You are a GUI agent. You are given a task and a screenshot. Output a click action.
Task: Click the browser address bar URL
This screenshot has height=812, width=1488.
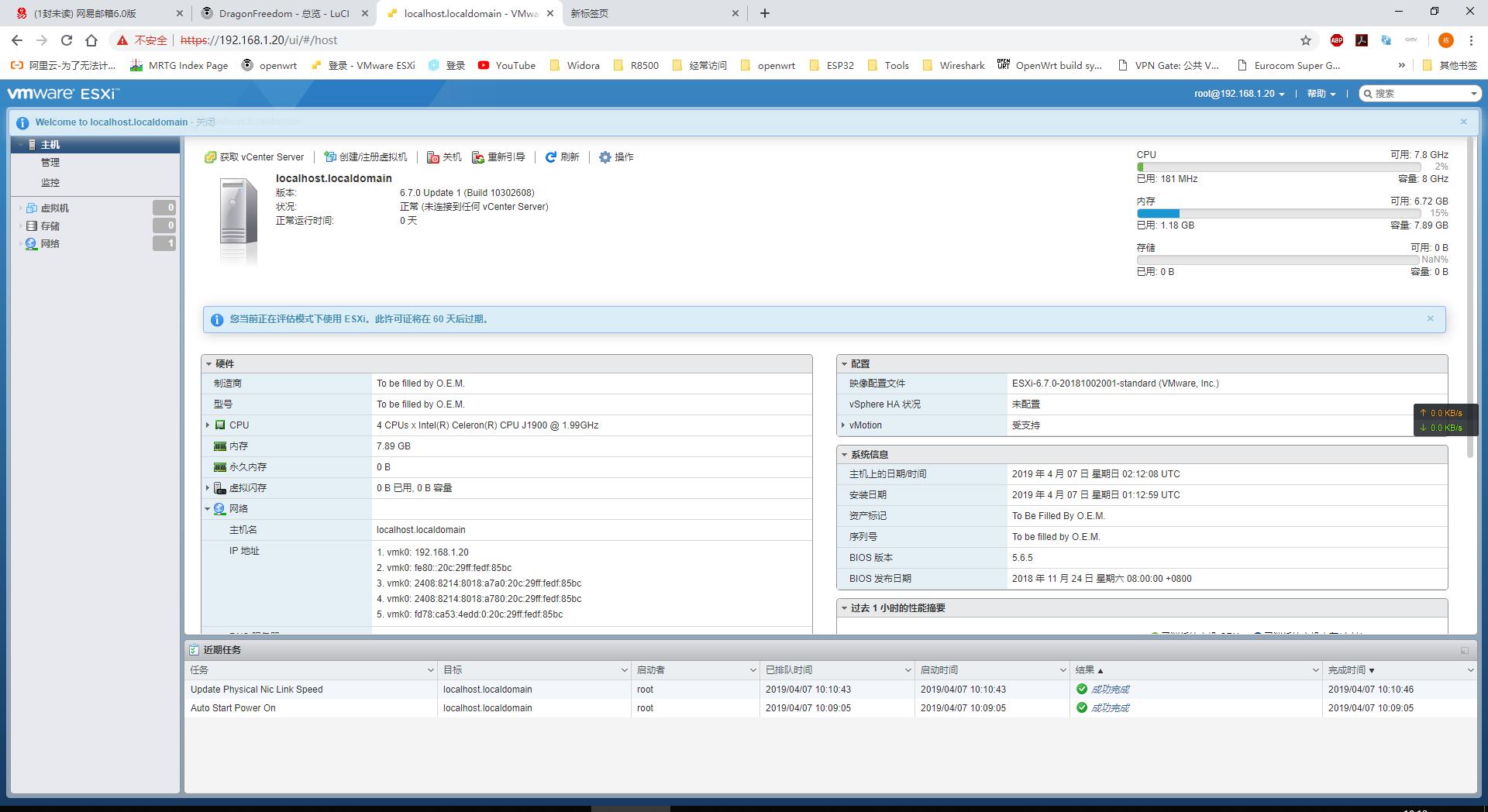click(259, 40)
